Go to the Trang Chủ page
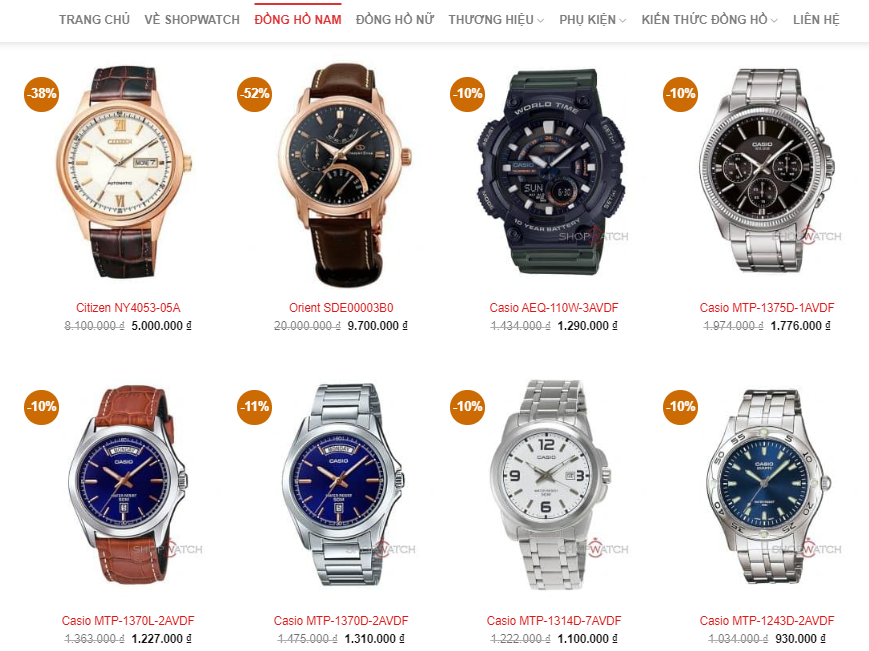Viewport: 869px width, 651px height. [x=94, y=20]
